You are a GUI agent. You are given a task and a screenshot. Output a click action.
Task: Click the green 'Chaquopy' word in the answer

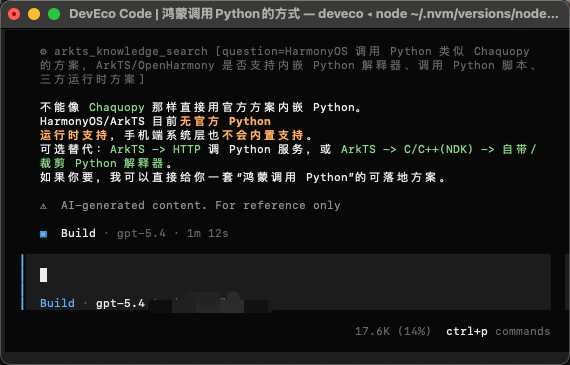[x=117, y=108]
